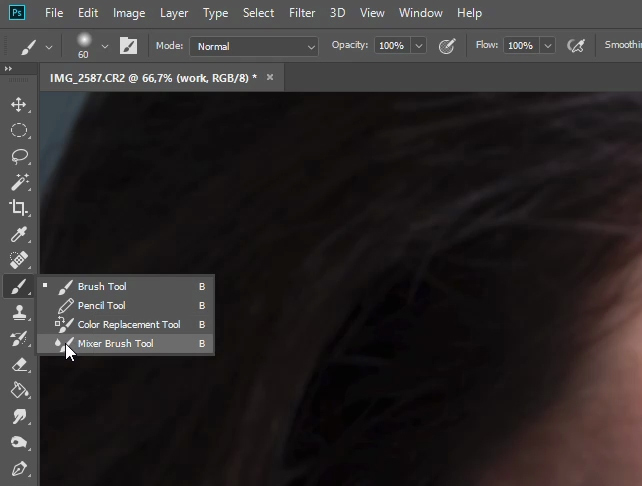Select the Paint Bucket tool
The image size is (642, 486).
coord(19,390)
